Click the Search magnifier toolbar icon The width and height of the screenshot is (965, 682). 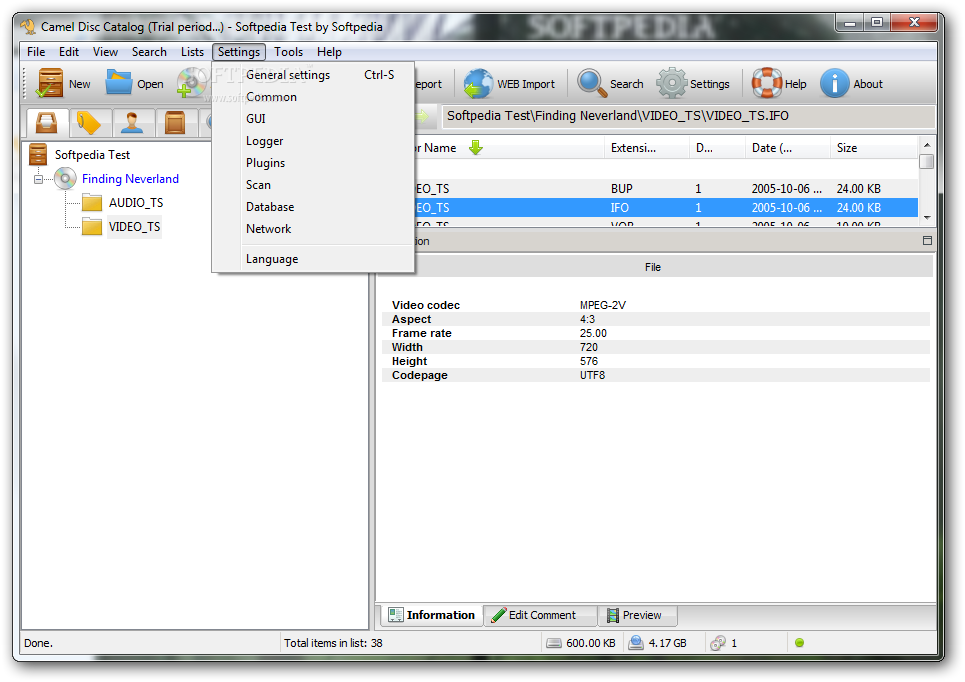591,83
